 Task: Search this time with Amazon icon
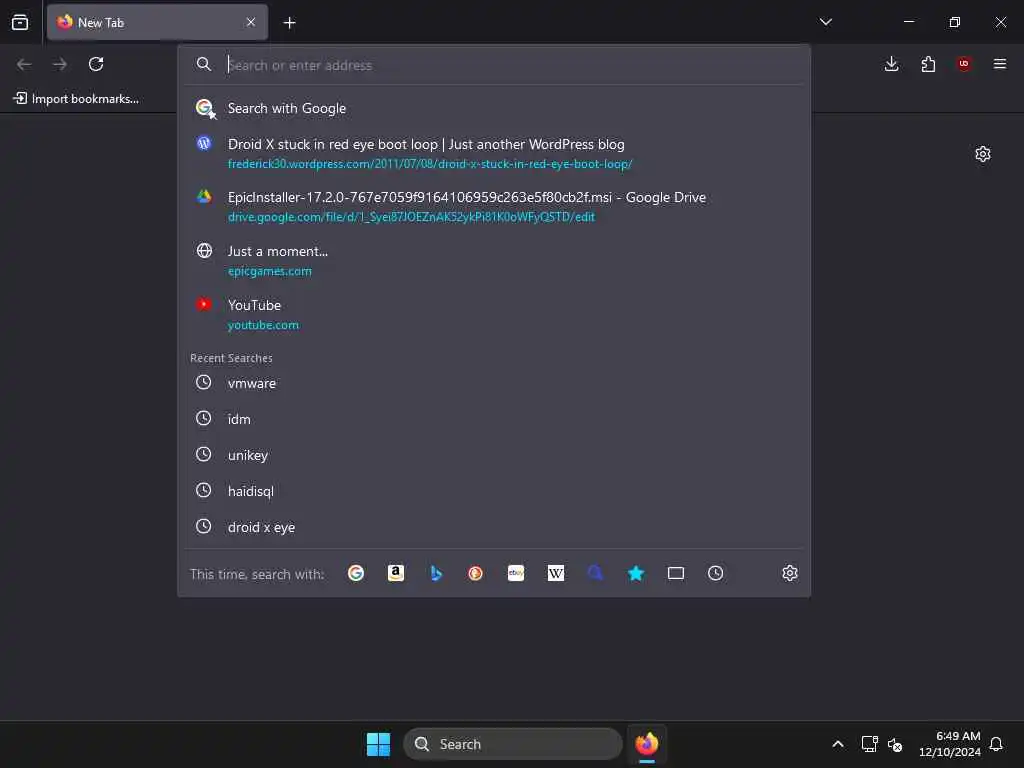(396, 573)
